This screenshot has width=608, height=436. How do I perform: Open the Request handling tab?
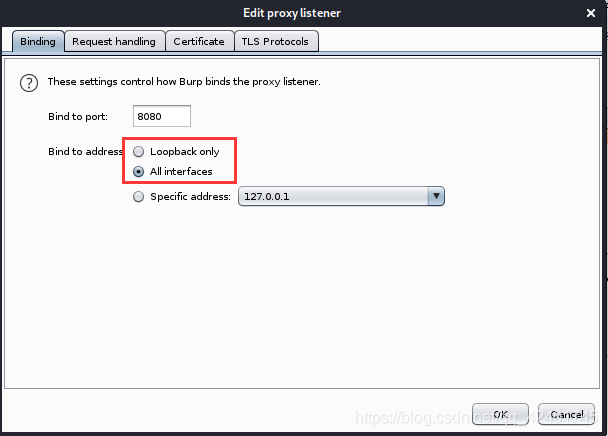coord(114,41)
